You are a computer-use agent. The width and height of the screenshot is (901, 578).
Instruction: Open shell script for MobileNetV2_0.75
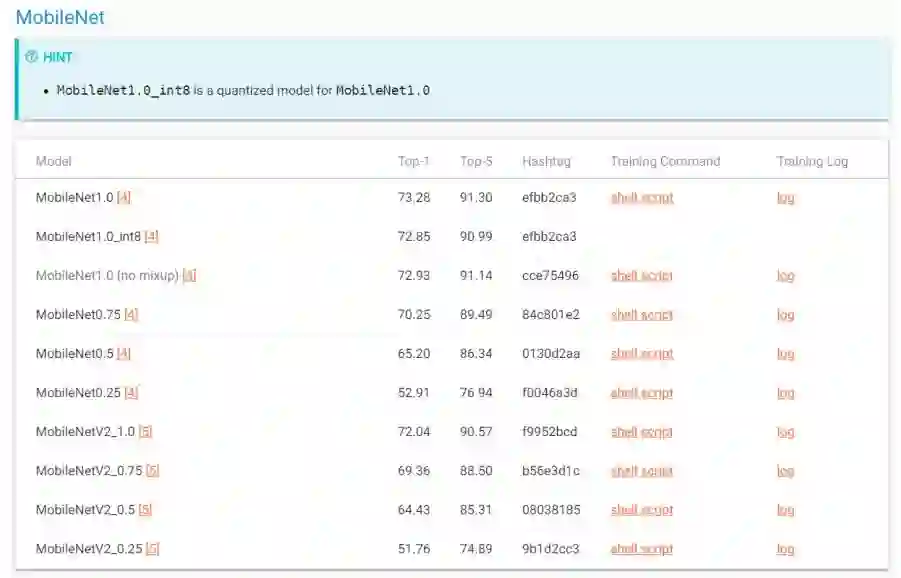coord(642,471)
